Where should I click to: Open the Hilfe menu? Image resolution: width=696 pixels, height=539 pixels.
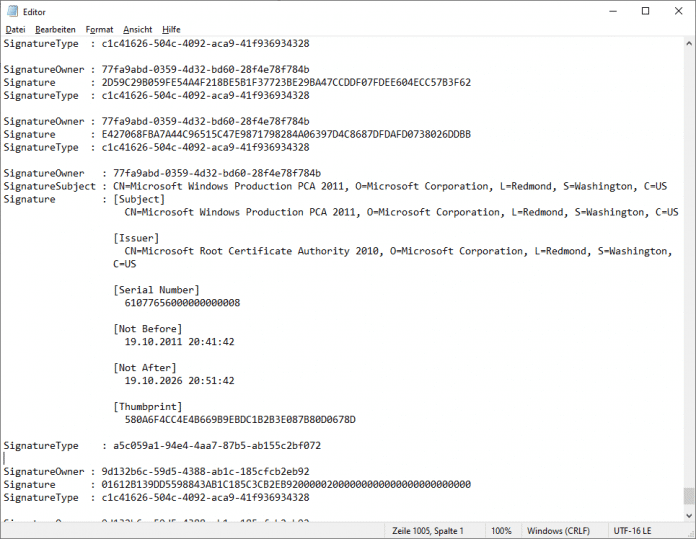[x=171, y=29]
